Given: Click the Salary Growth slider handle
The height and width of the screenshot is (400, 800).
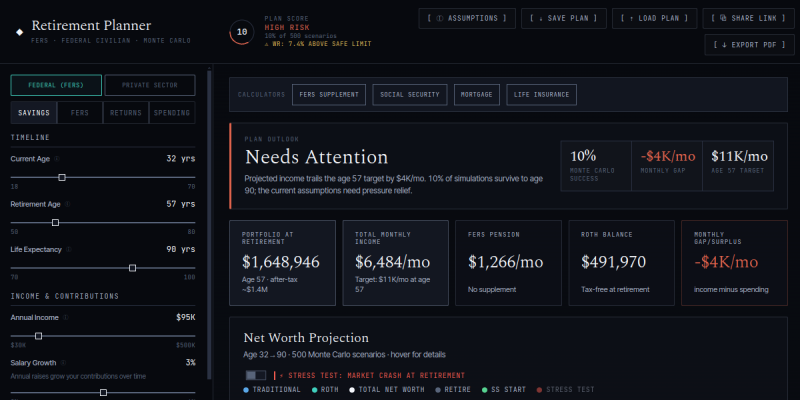Looking at the screenshot, I should 104,392.
